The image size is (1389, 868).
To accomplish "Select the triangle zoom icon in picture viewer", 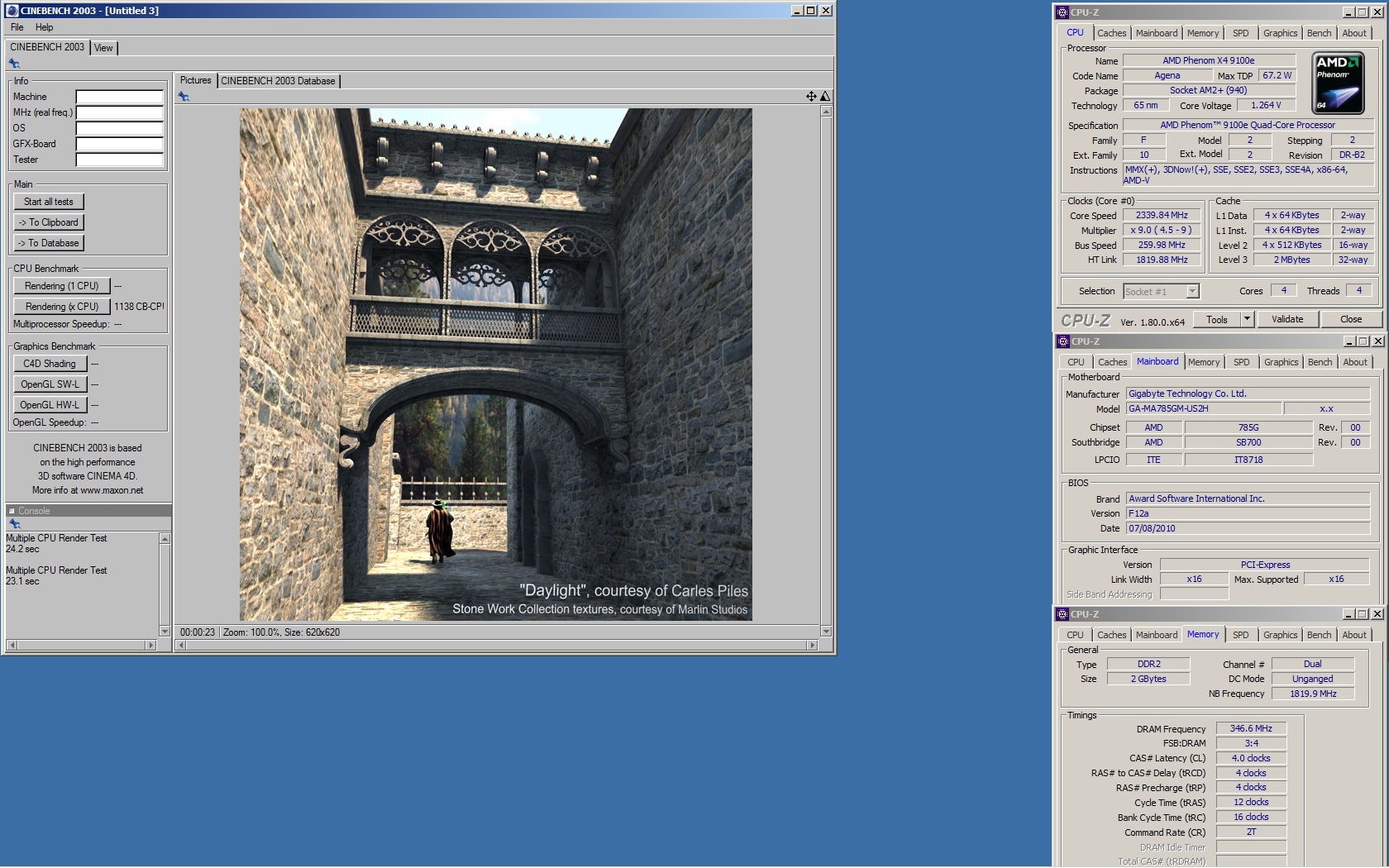I will [x=824, y=97].
